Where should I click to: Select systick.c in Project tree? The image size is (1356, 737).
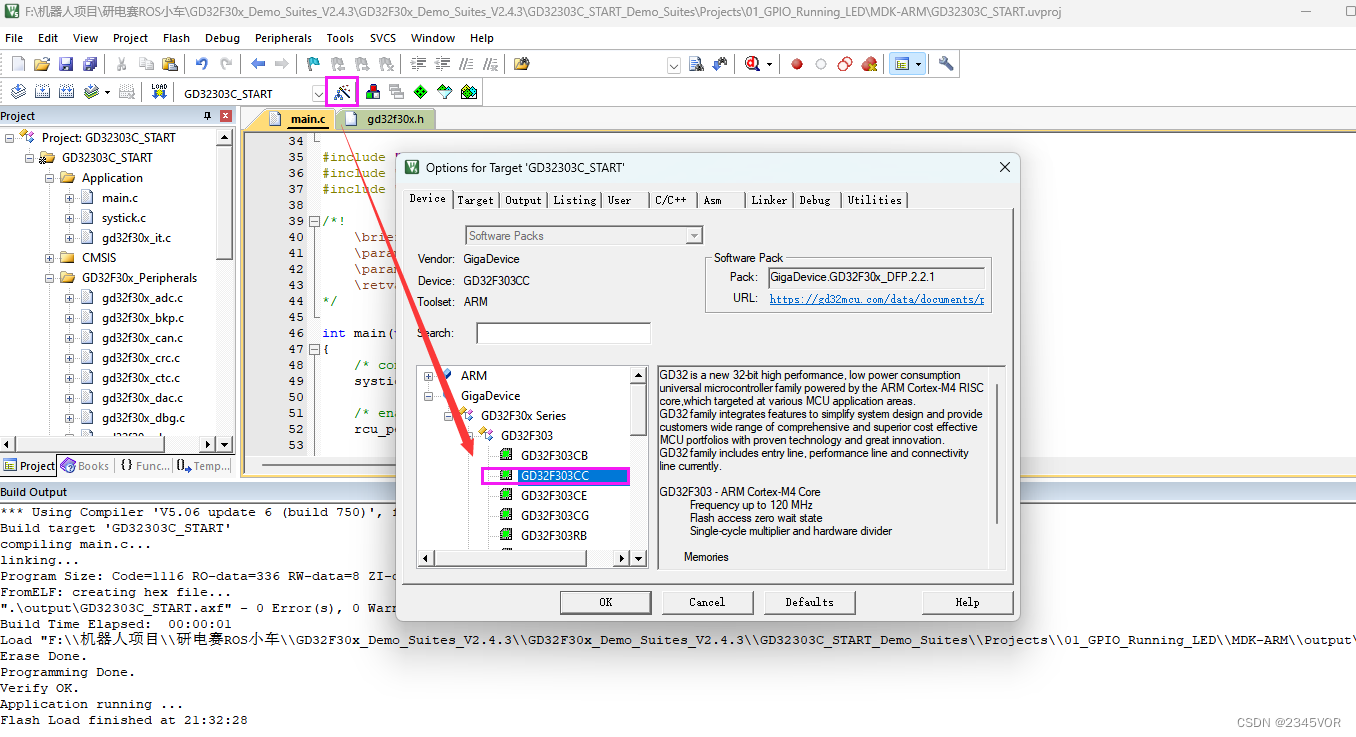123,218
